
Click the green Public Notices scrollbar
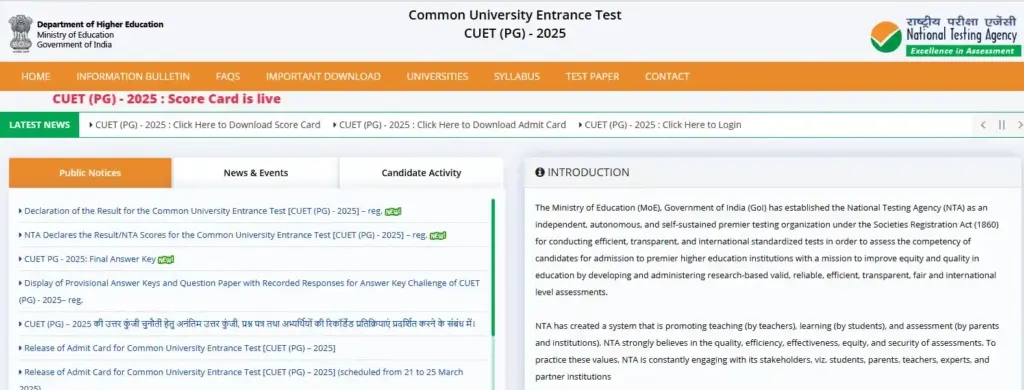point(493,267)
